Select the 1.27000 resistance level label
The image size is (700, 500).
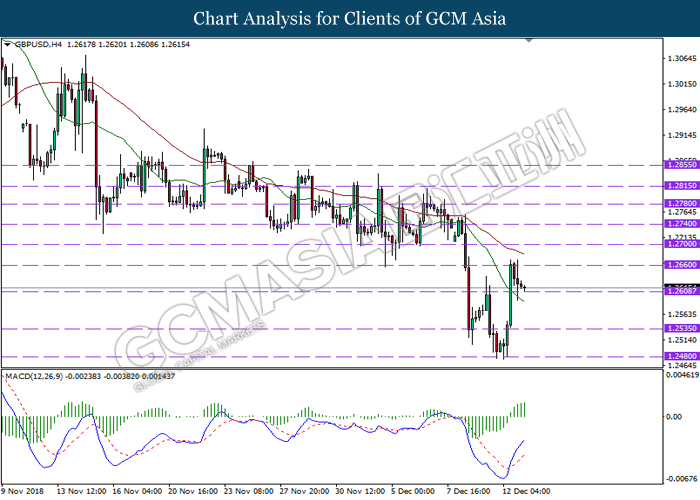pos(681,244)
